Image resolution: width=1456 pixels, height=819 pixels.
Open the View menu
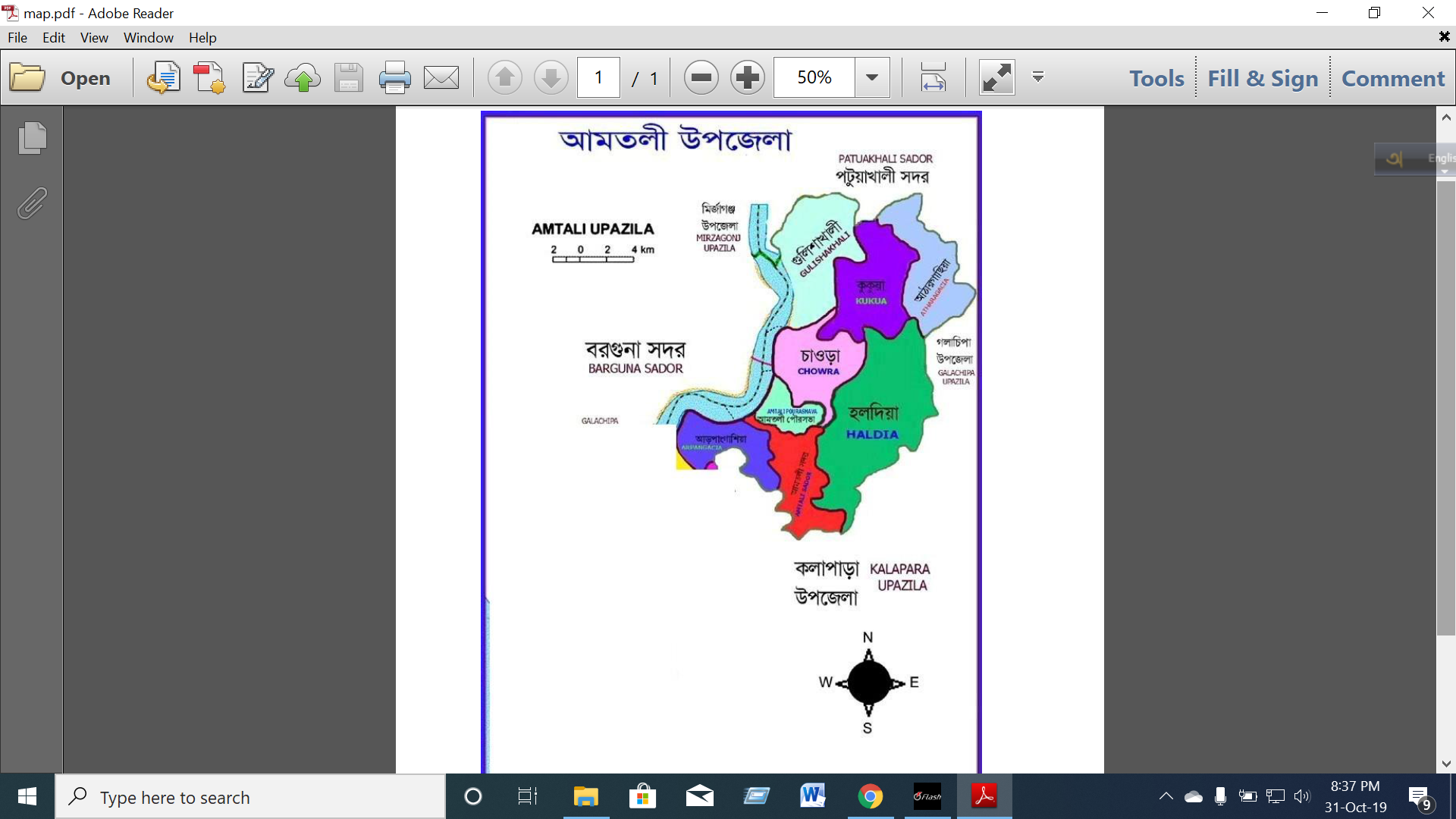click(94, 37)
